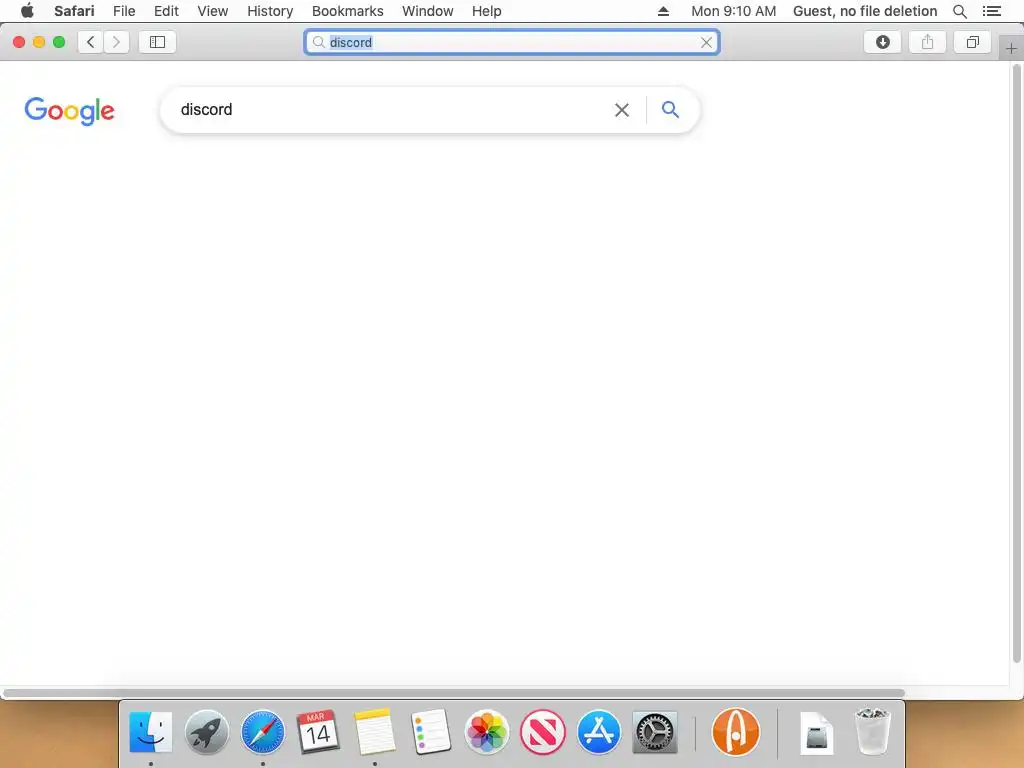Image resolution: width=1024 pixels, height=768 pixels.
Task: Open the Apple menu
Action: (x=27, y=11)
